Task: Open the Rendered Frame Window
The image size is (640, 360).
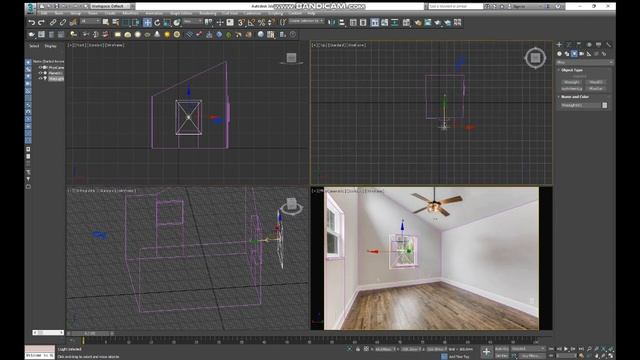Action: click(x=427, y=22)
